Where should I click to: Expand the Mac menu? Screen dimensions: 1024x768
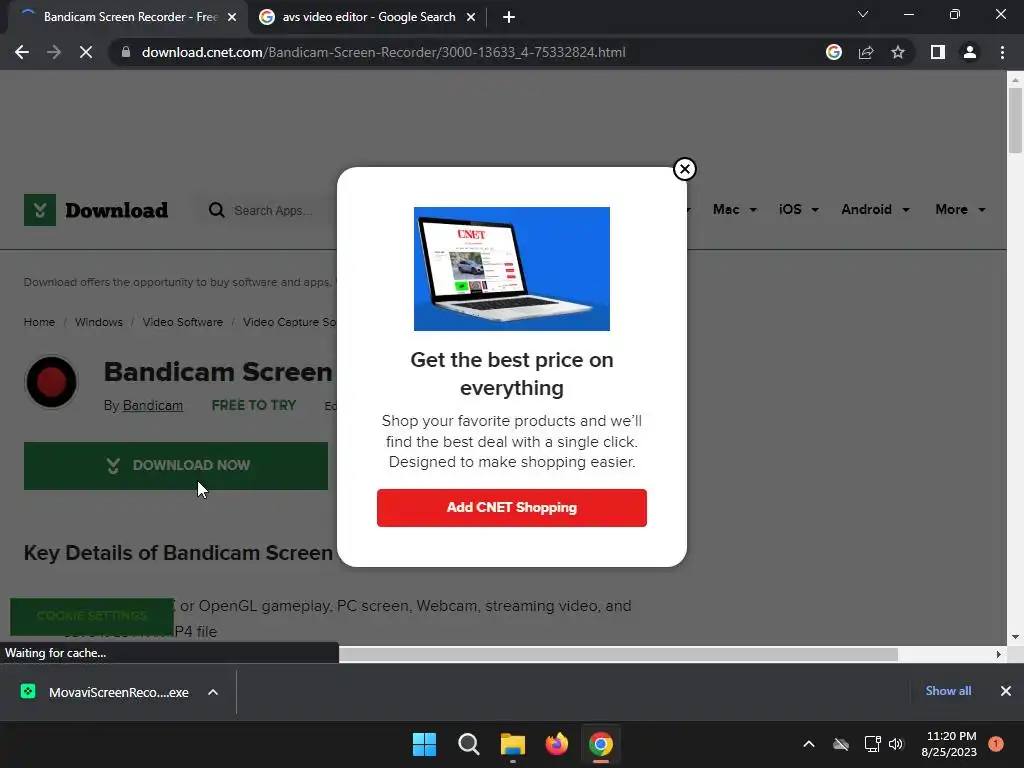click(x=735, y=210)
